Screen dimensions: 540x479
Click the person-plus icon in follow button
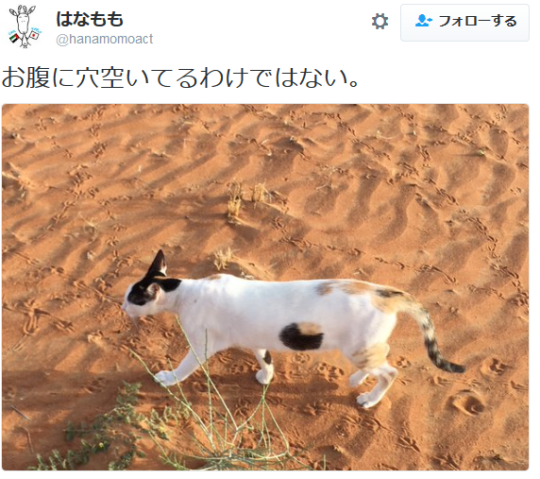(x=423, y=21)
